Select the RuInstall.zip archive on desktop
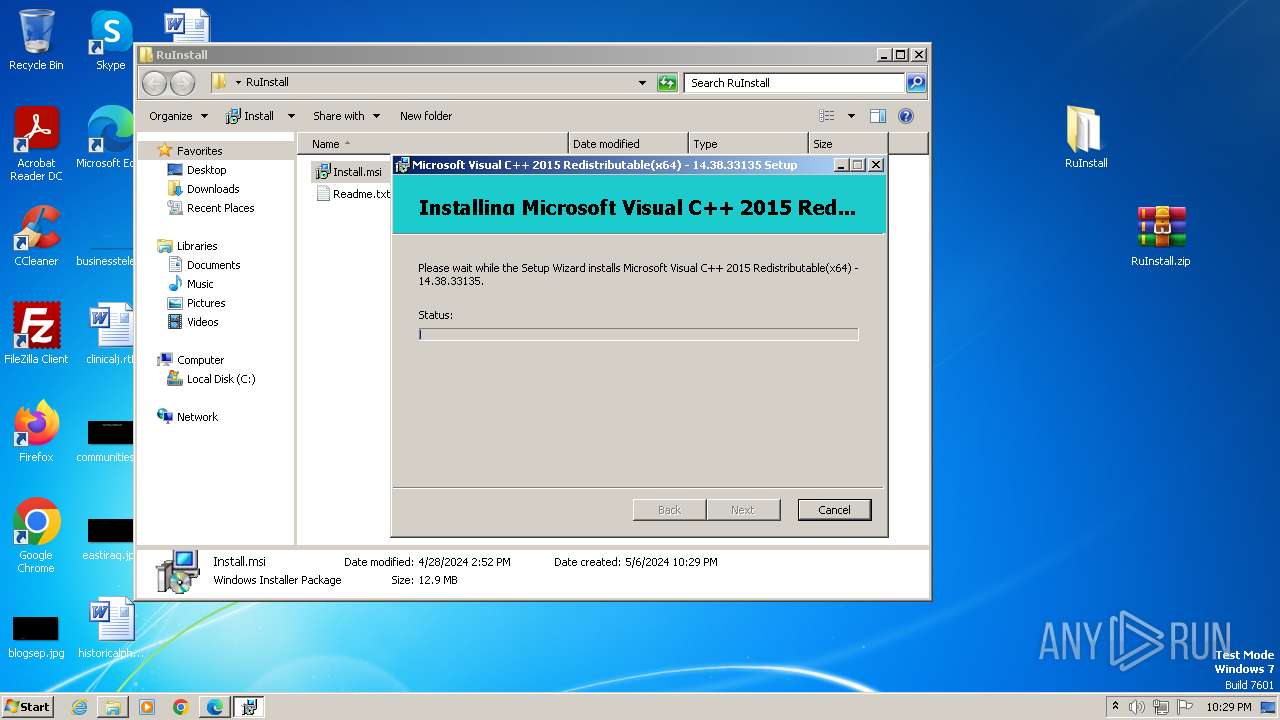Viewport: 1280px width, 720px height. pos(1160,236)
